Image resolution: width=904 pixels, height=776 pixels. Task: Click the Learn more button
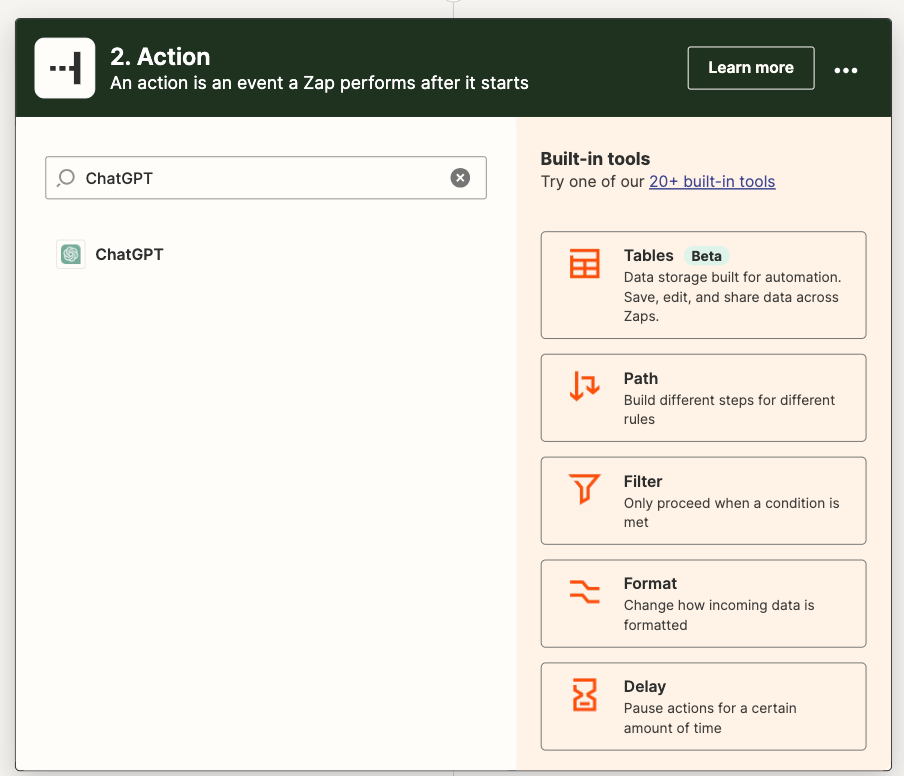click(x=751, y=68)
